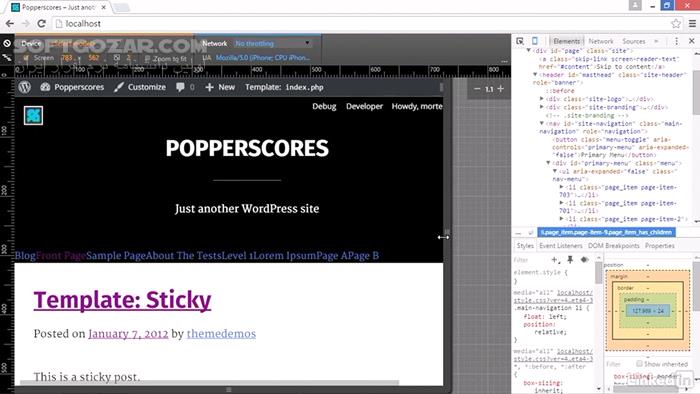Click the screen width value 783
The width and height of the screenshot is (700, 394).
(67, 58)
